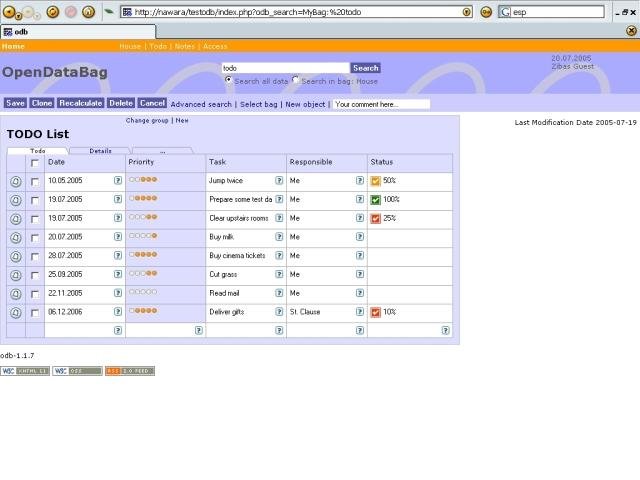Image resolution: width=640 pixels, height=480 pixels.
Task: Click help icon next to Buy milk task
Action: pos(279,237)
